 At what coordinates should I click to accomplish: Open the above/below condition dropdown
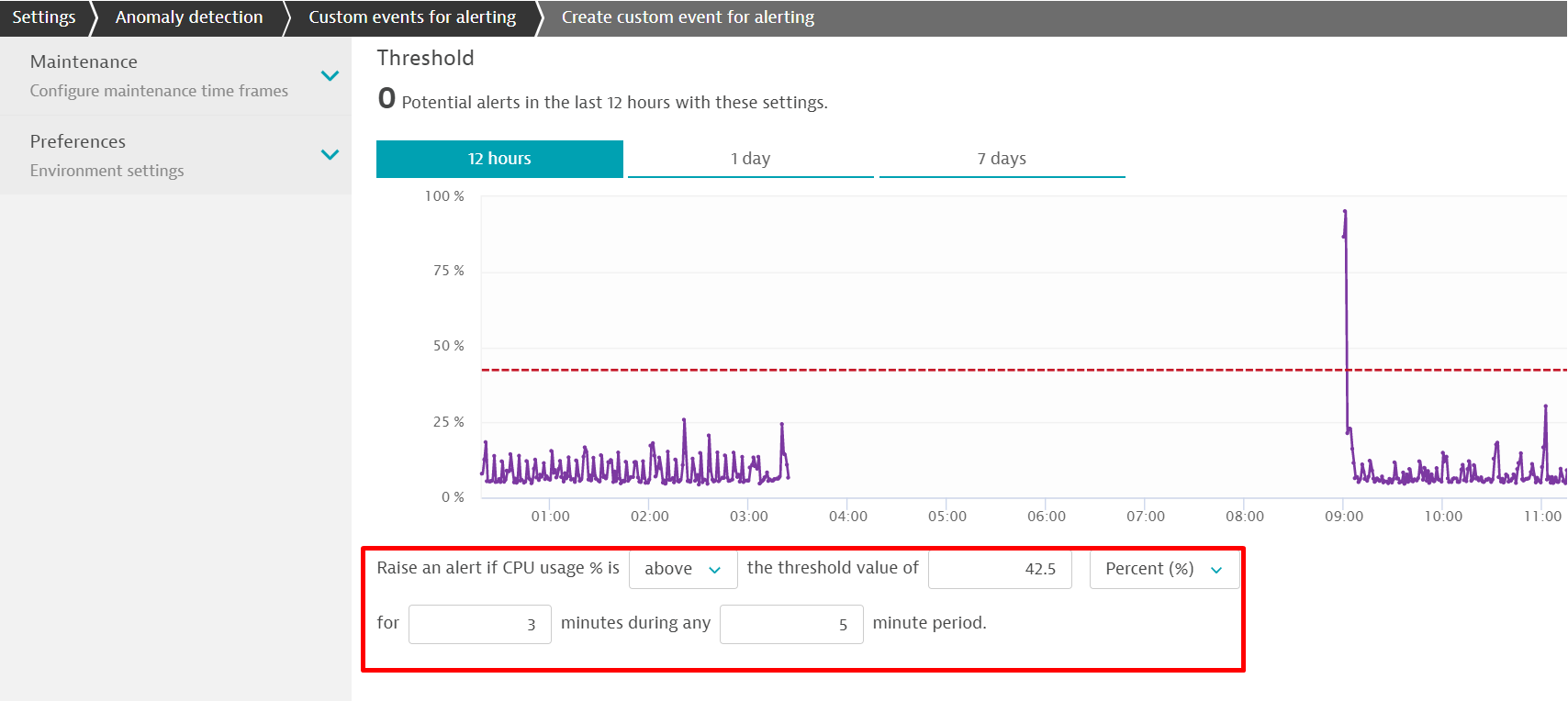[x=682, y=569]
